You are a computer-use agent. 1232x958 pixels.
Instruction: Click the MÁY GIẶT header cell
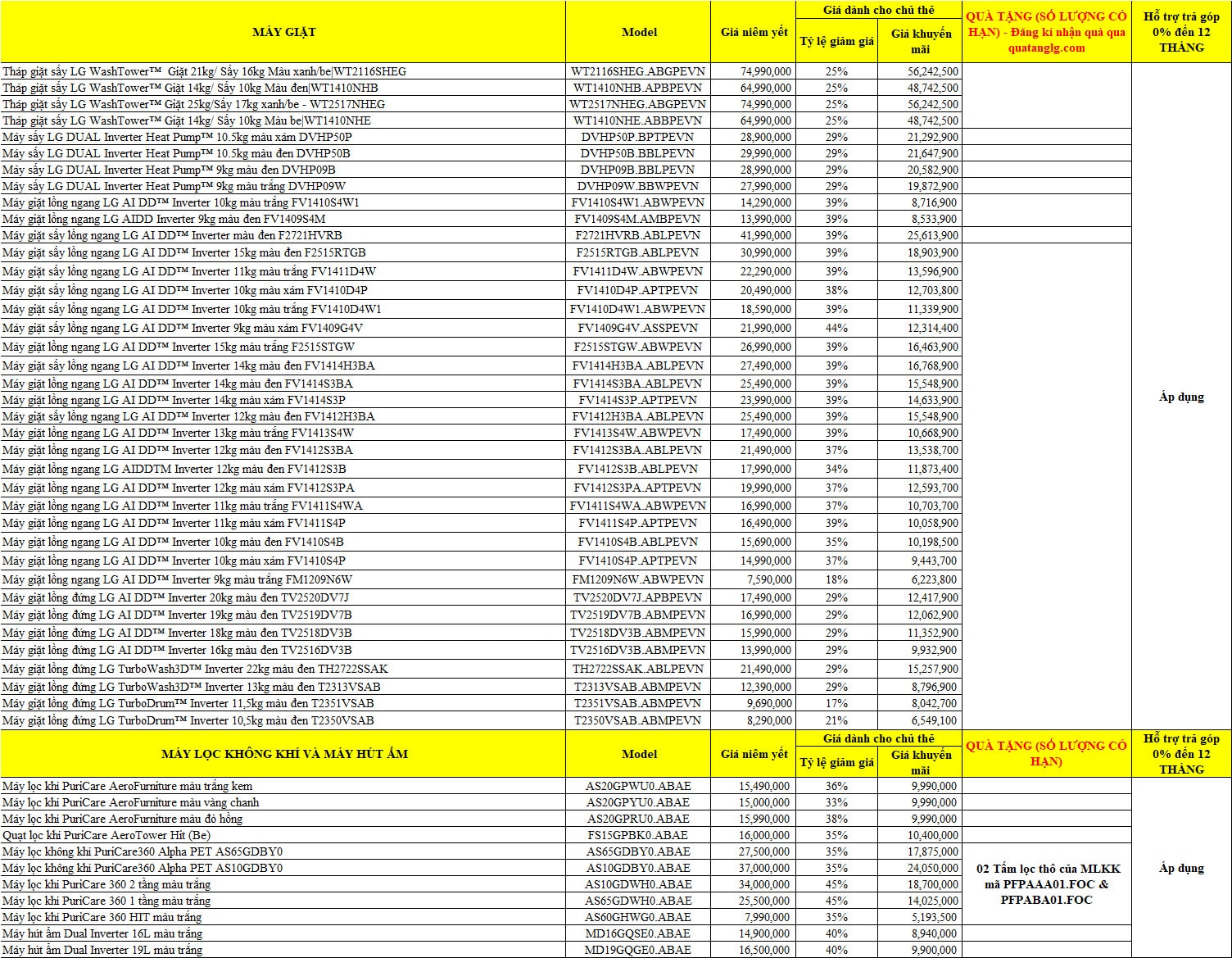click(x=283, y=32)
